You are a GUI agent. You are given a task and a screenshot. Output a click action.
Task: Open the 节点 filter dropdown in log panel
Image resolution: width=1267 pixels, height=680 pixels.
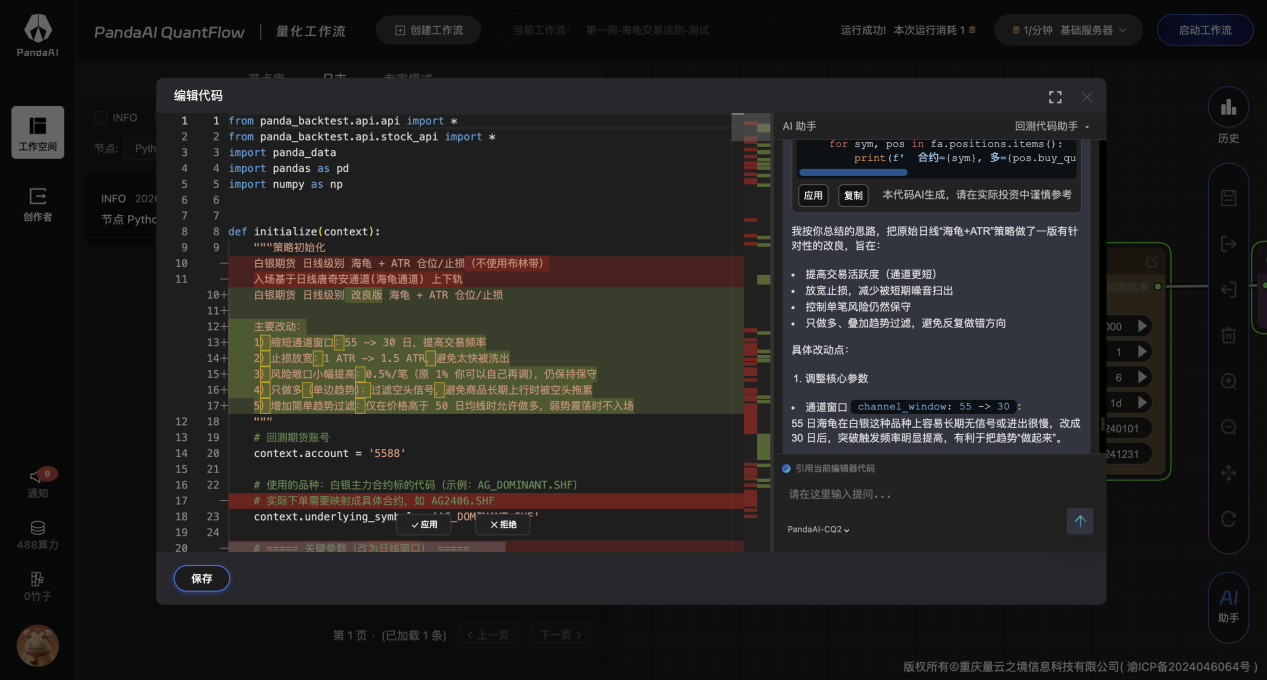coord(140,148)
